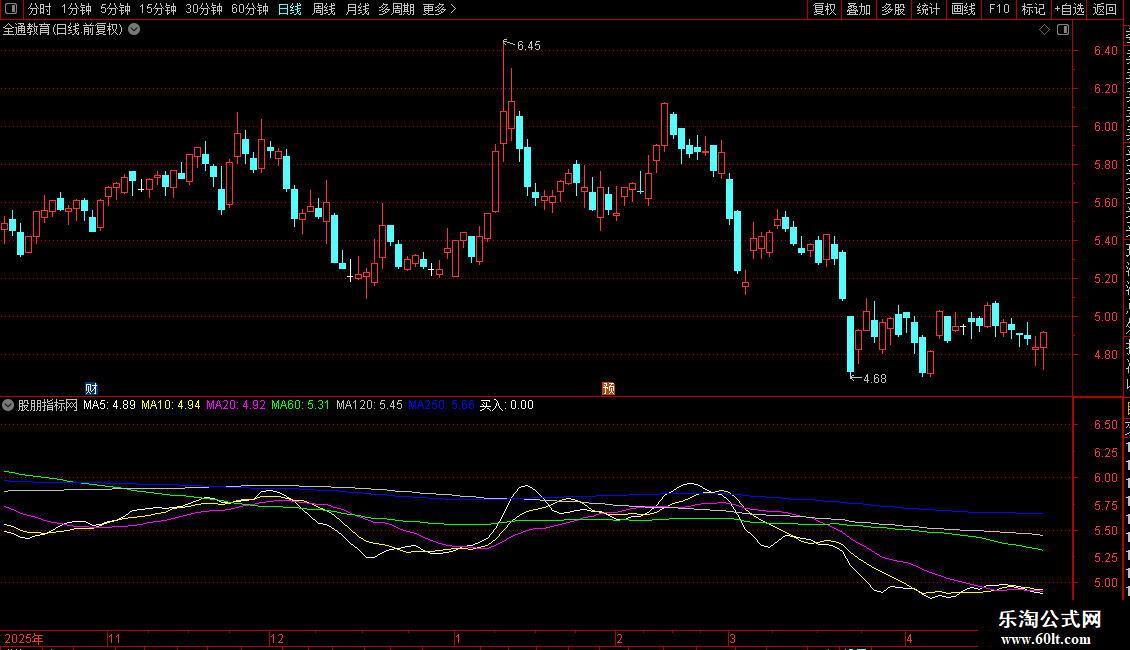Click the 标记 mark button
1130x650 pixels.
(1033, 9)
